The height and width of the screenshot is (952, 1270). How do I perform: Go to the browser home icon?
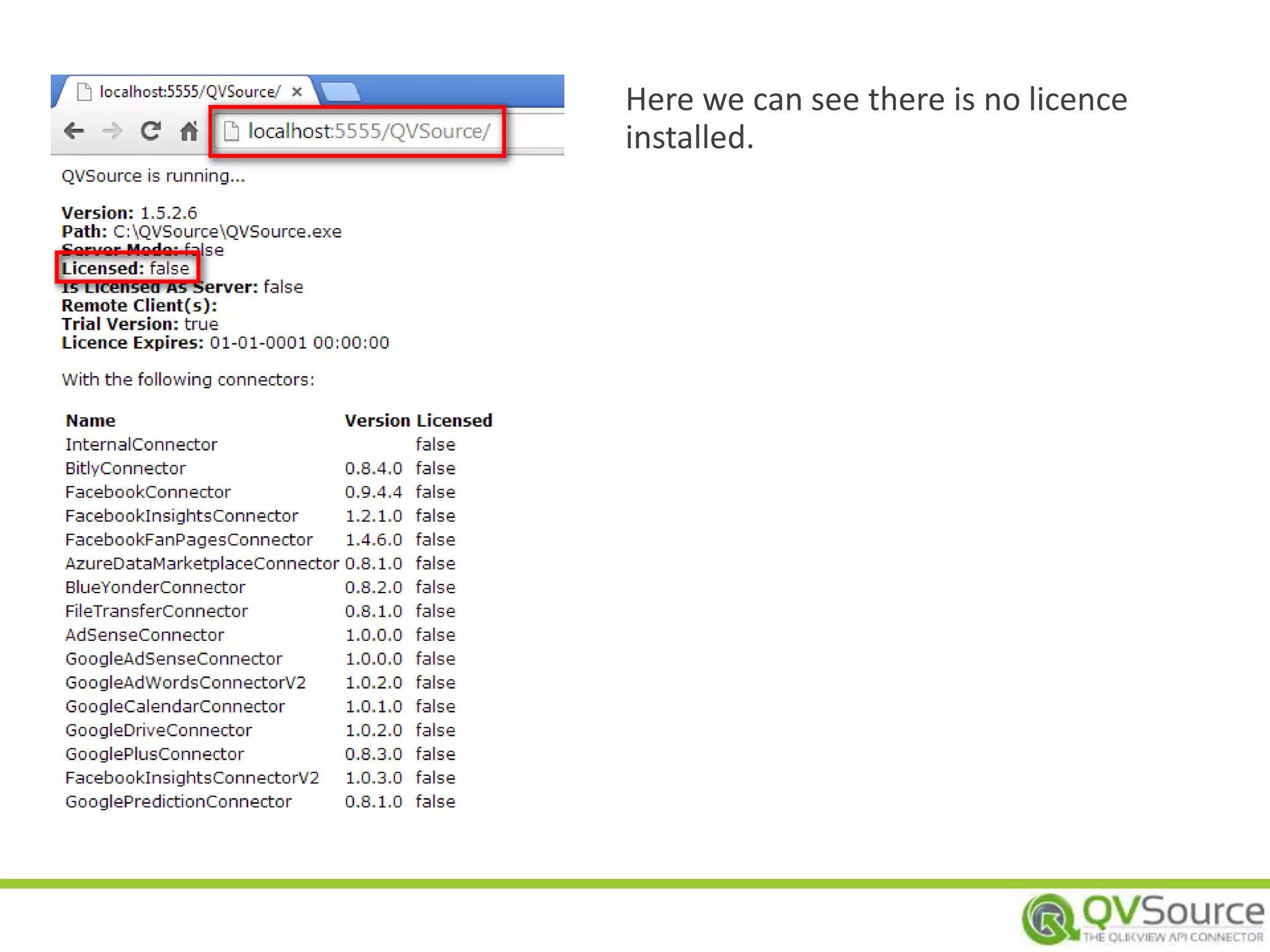pyautogui.click(x=189, y=131)
